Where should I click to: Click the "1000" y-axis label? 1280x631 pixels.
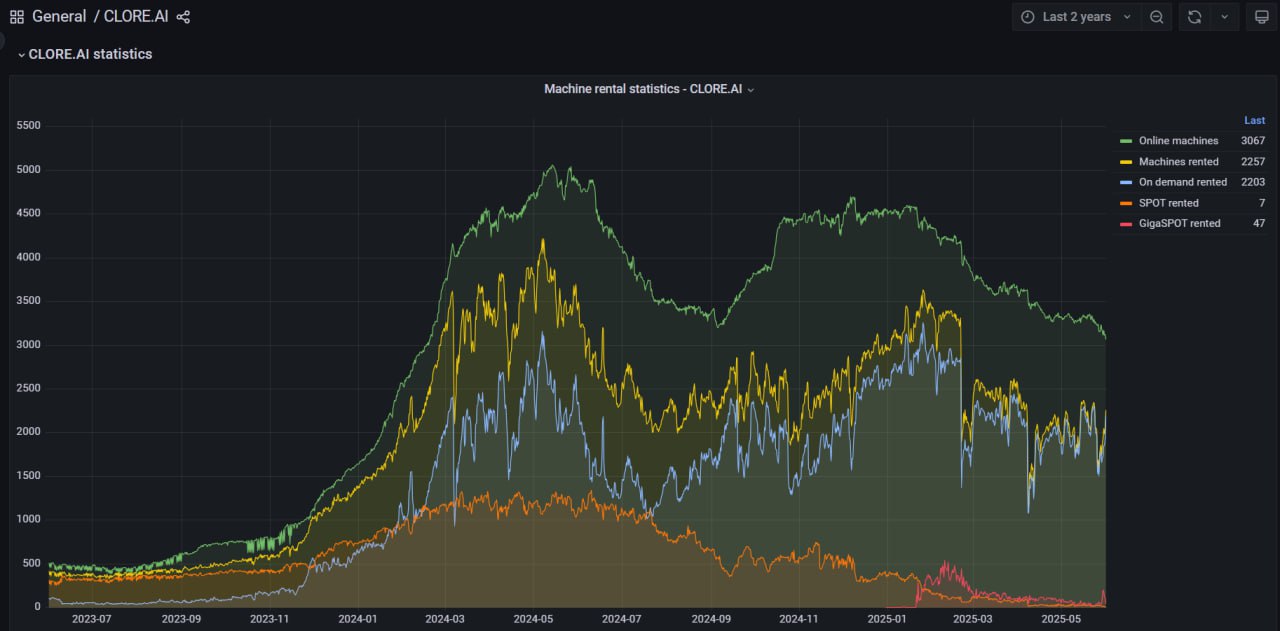29,520
